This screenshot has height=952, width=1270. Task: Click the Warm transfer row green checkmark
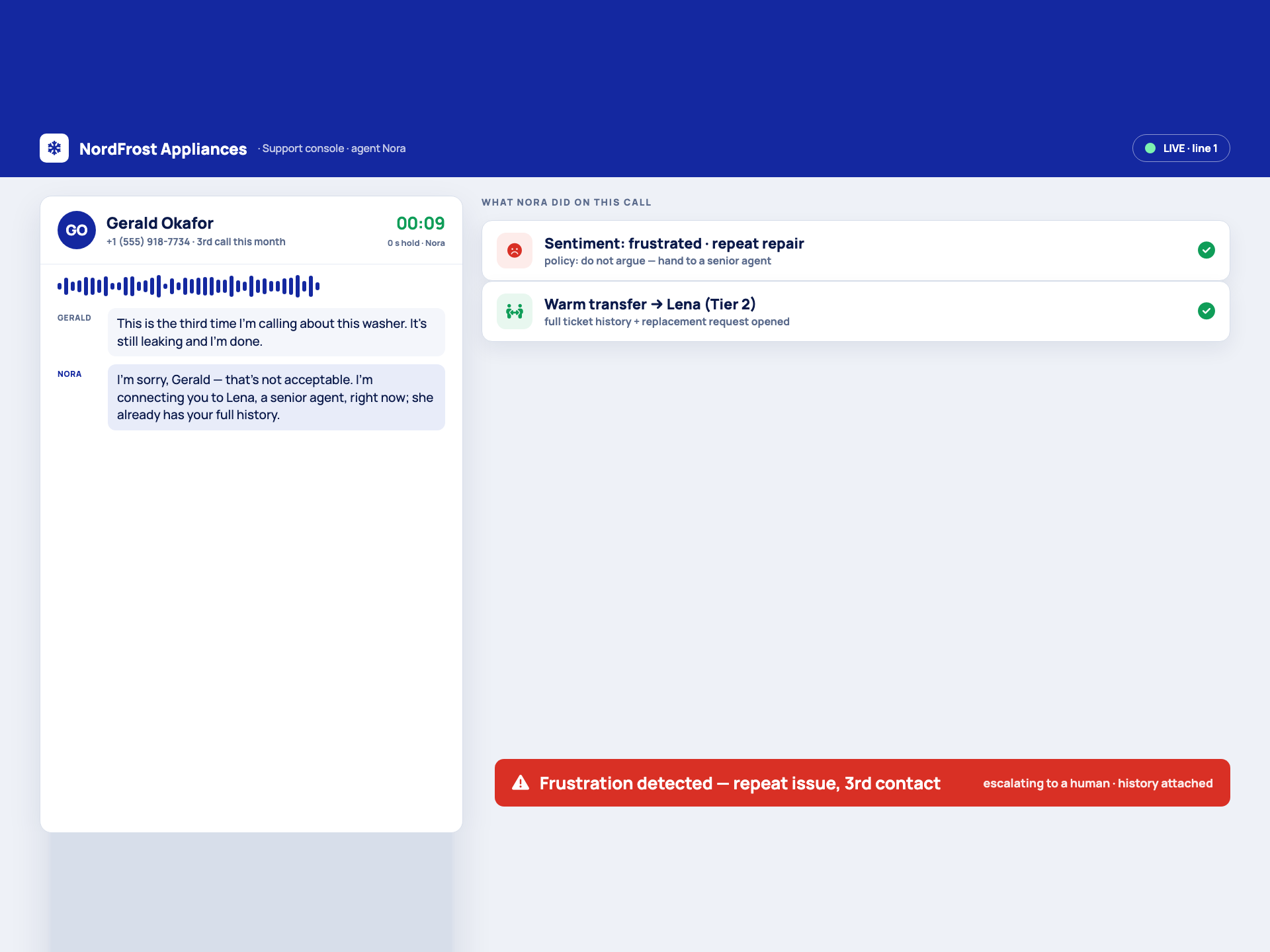pyautogui.click(x=1206, y=311)
